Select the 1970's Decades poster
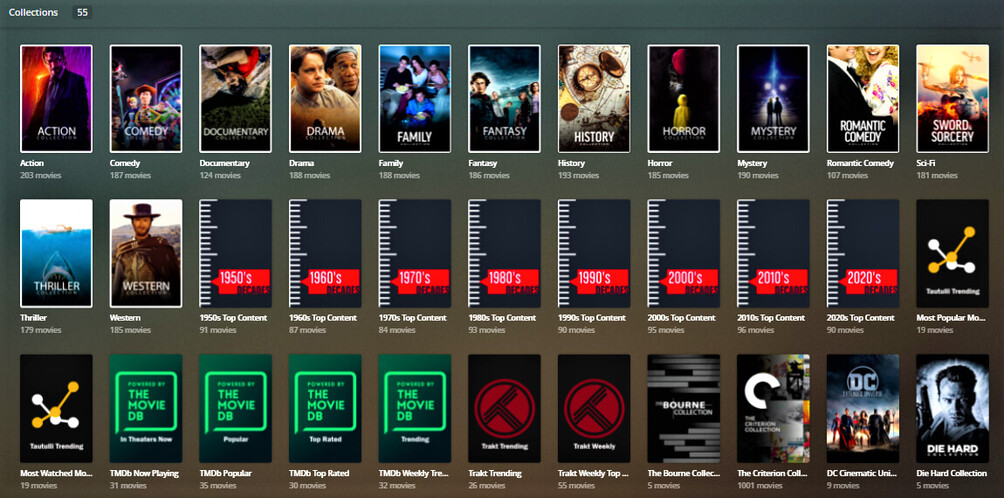 point(415,253)
